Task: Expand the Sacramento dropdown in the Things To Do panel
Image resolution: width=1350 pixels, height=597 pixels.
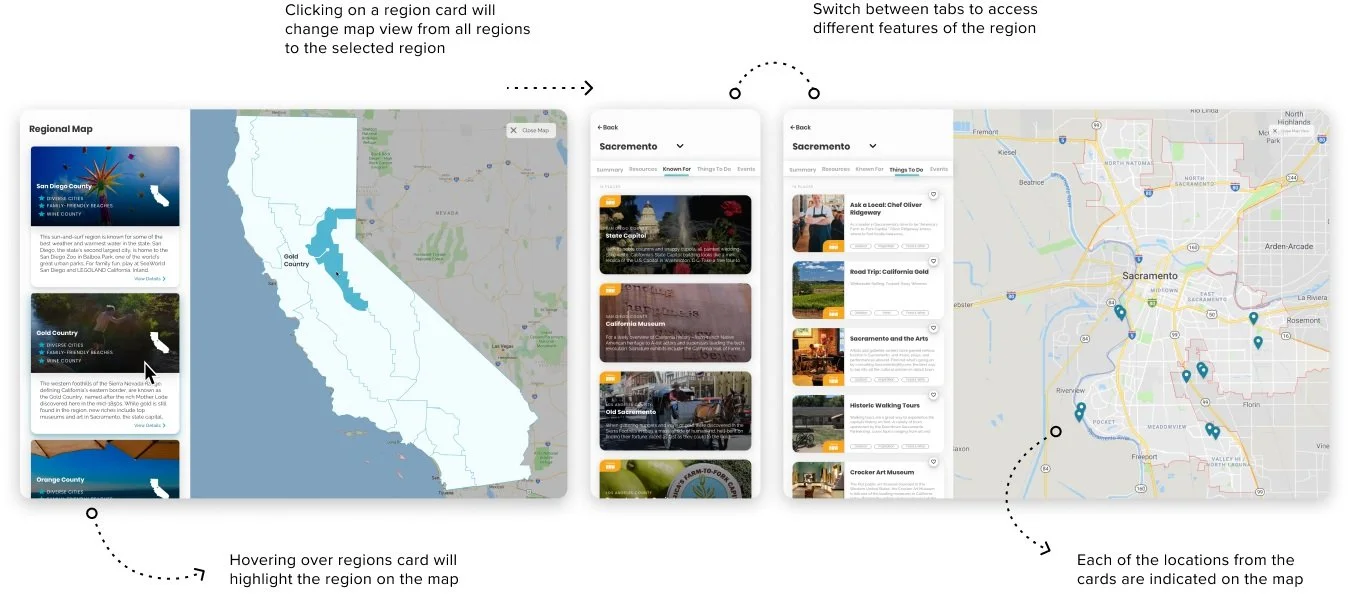Action: pyautogui.click(x=873, y=147)
